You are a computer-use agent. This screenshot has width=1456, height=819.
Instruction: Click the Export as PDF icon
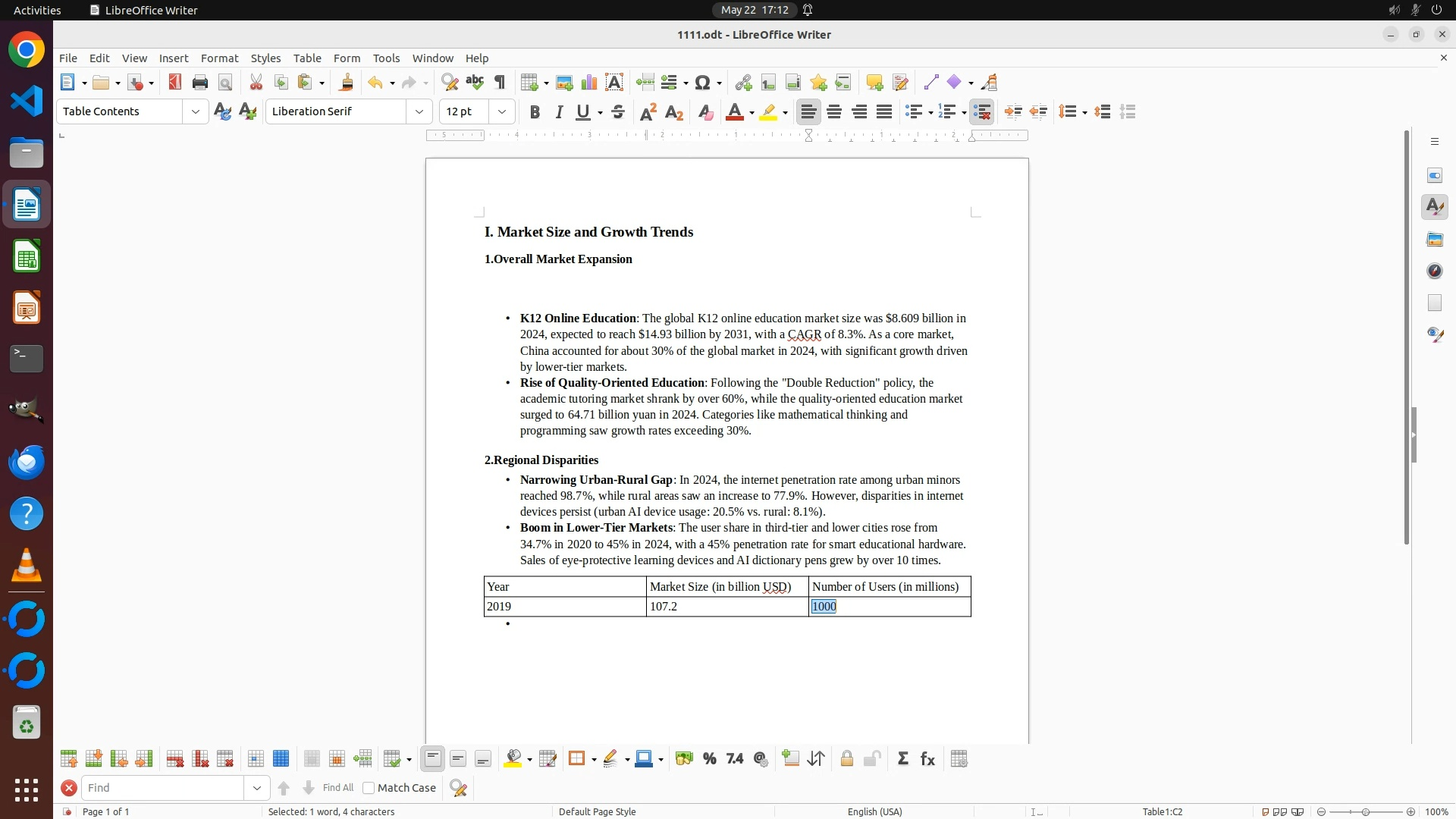[175, 83]
